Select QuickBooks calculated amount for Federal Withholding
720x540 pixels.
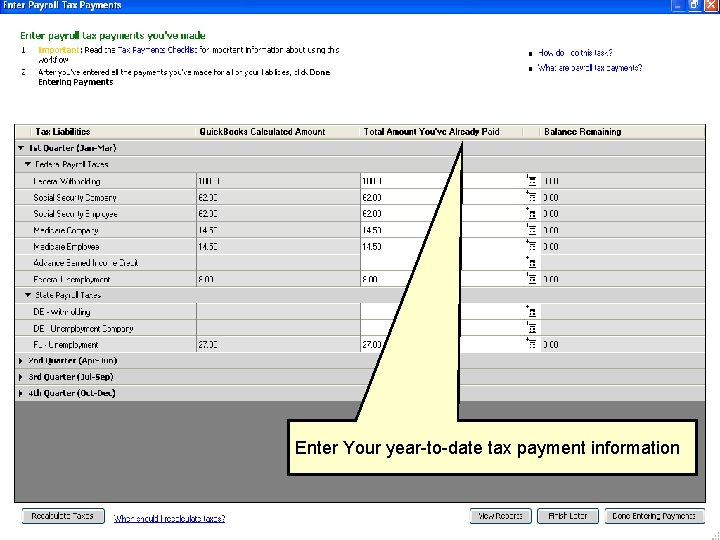(278, 181)
